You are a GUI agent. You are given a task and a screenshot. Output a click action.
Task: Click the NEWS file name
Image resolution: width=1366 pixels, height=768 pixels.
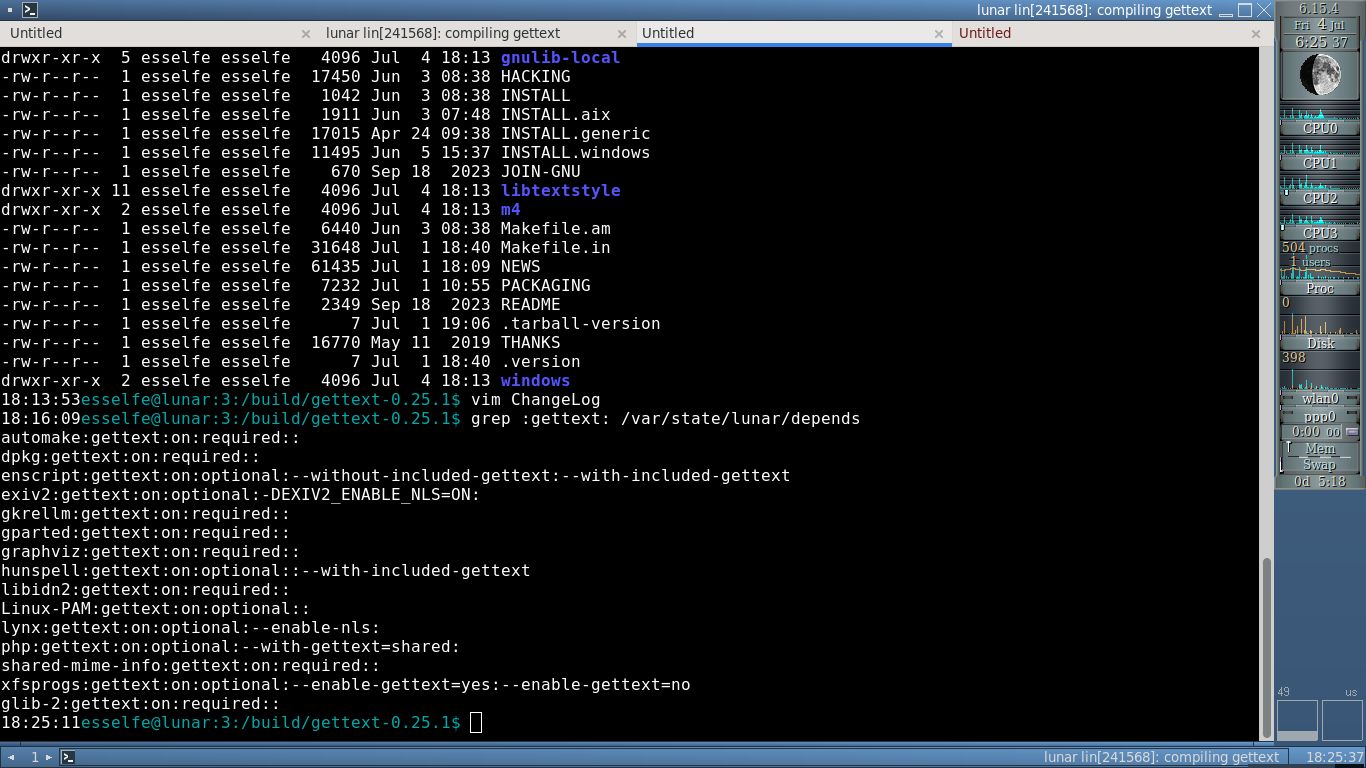520,267
